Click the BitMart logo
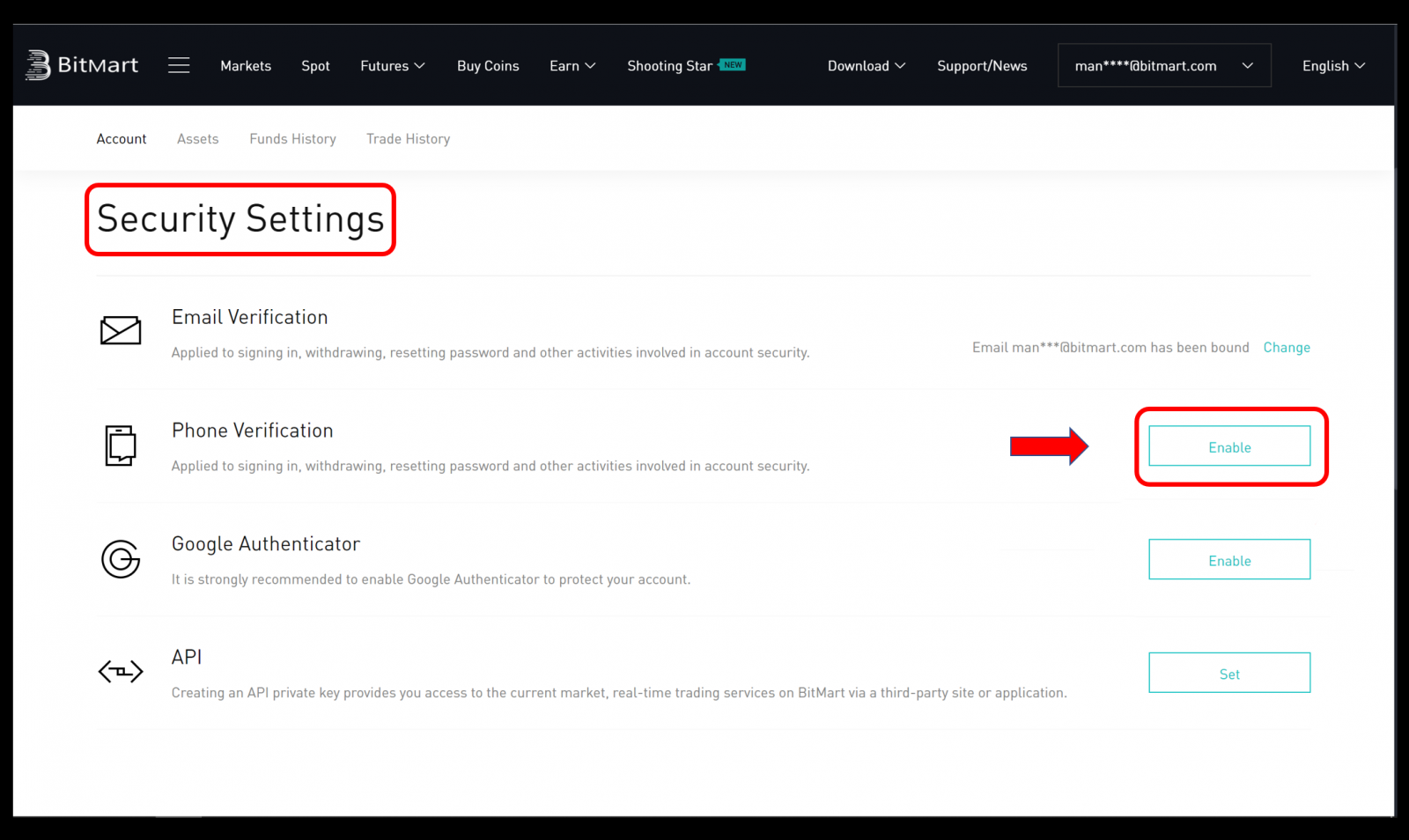This screenshot has height=840, width=1409. [82, 64]
